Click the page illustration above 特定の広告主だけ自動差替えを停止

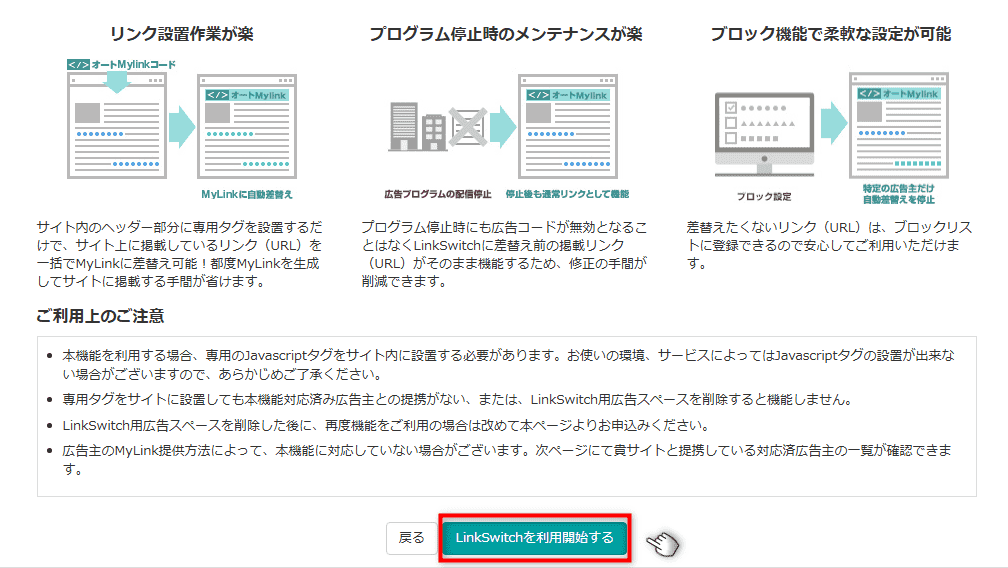point(899,125)
